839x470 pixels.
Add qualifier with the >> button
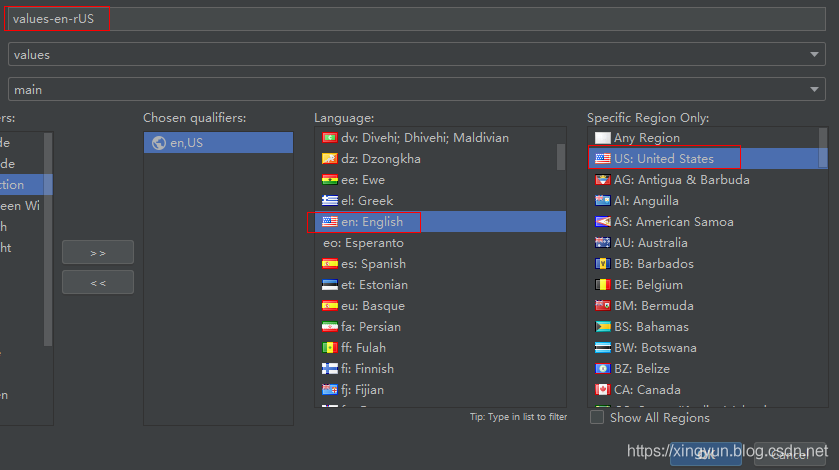(98, 252)
